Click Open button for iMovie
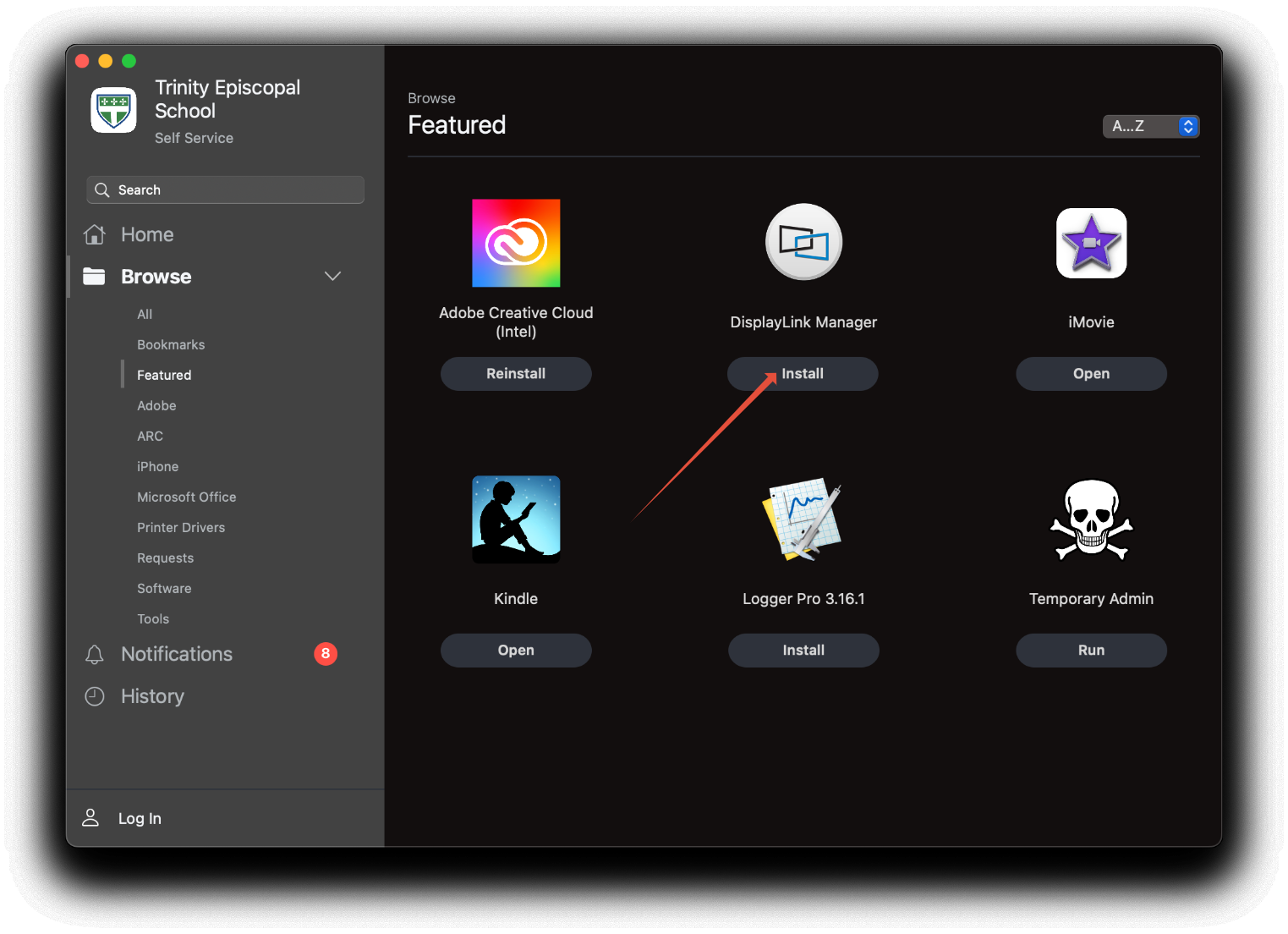This screenshot has width=1288, height=934. 1091,373
